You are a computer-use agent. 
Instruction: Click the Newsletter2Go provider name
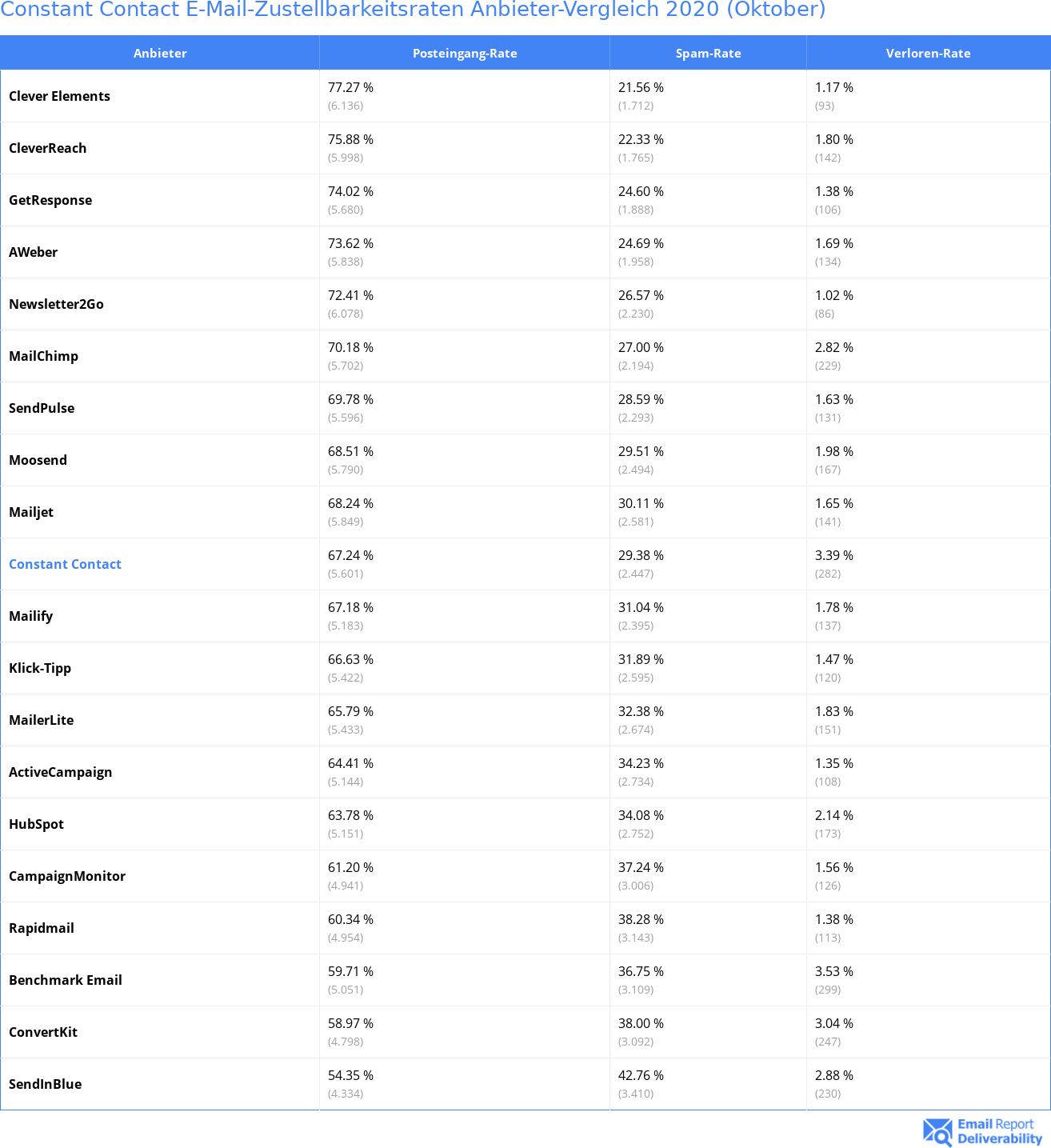pos(56,304)
